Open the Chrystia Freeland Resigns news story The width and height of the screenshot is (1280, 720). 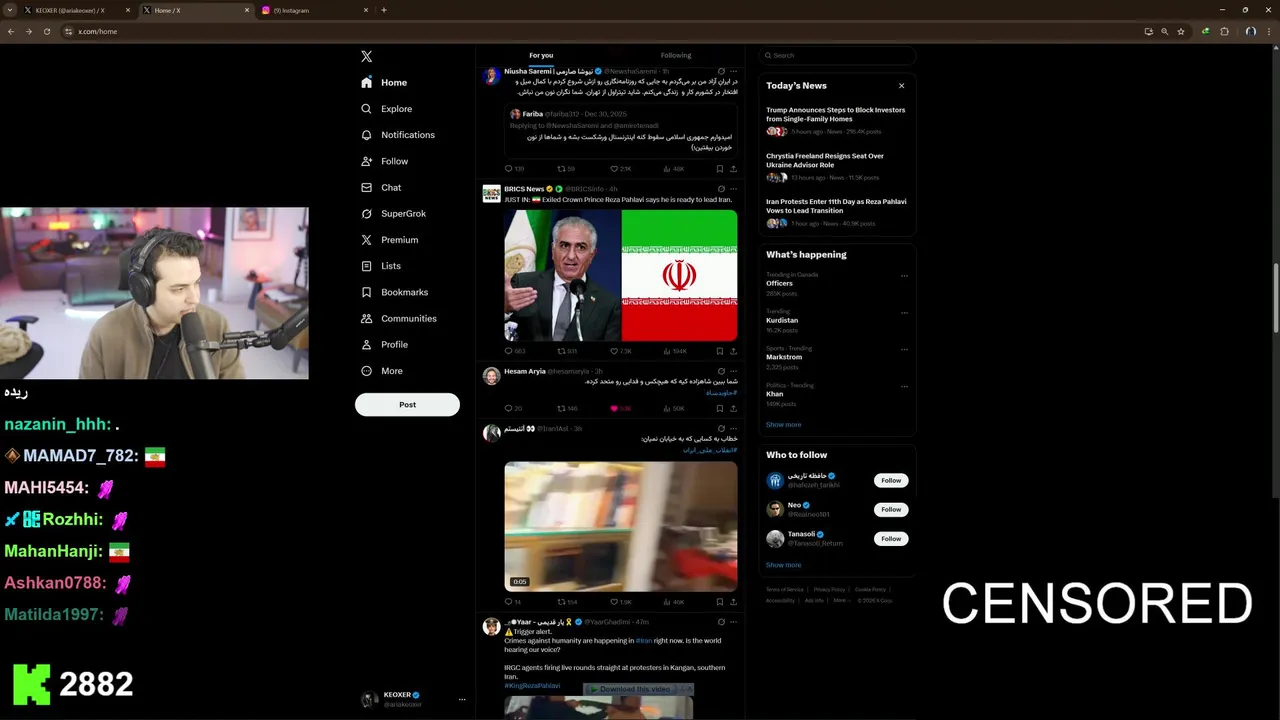coord(836,167)
